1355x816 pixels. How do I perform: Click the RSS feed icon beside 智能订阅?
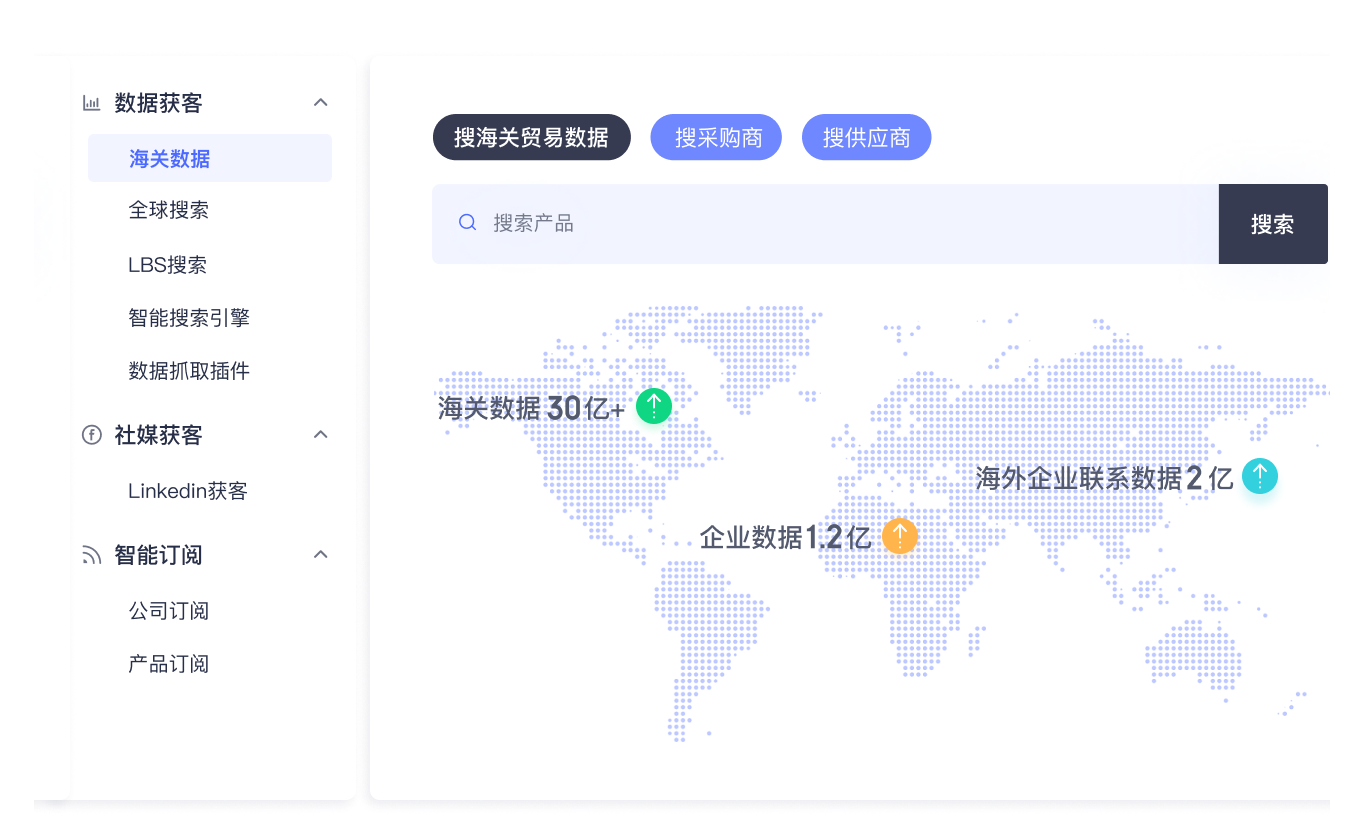click(x=91, y=555)
